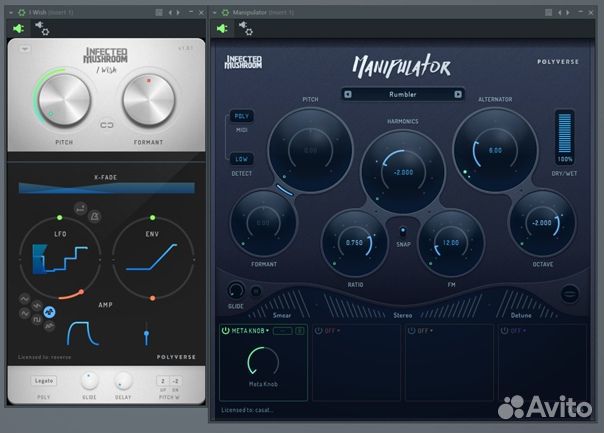This screenshot has width=604, height=433.
Task: Select next preset arrow in Manipulator title bar
Action: click(x=568, y=13)
